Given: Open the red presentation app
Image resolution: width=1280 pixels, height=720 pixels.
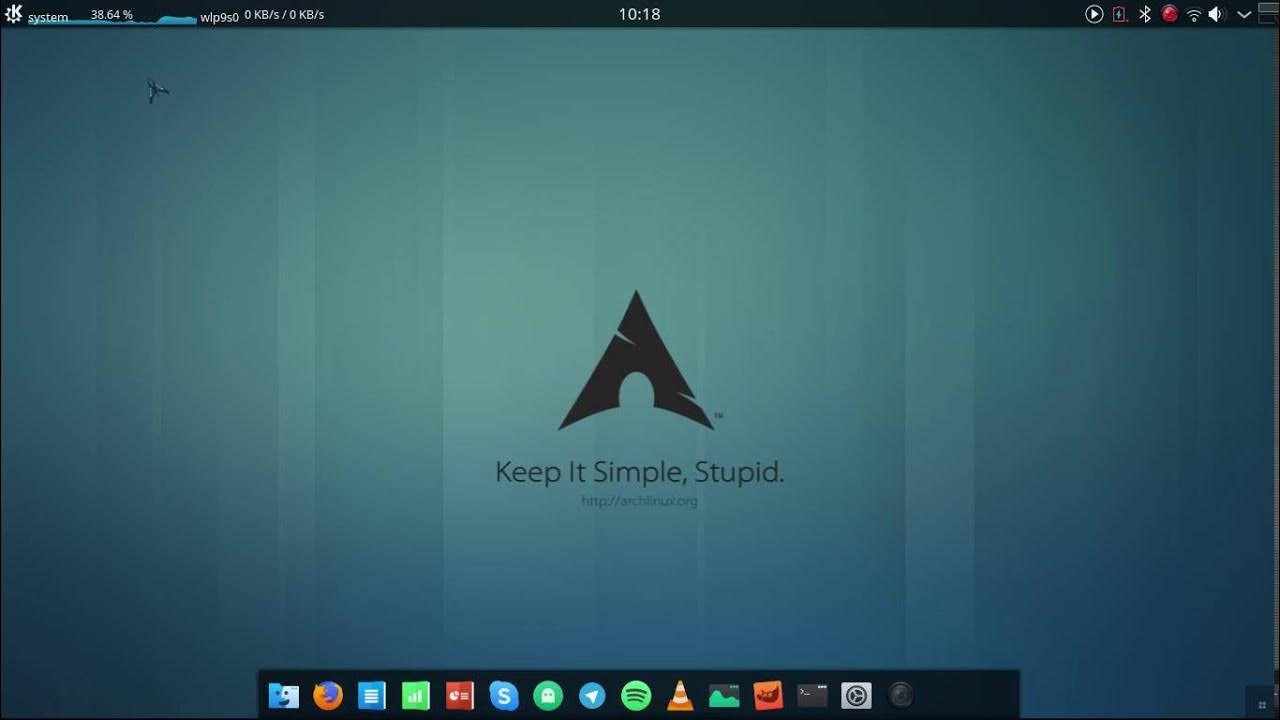Looking at the screenshot, I should 460,695.
